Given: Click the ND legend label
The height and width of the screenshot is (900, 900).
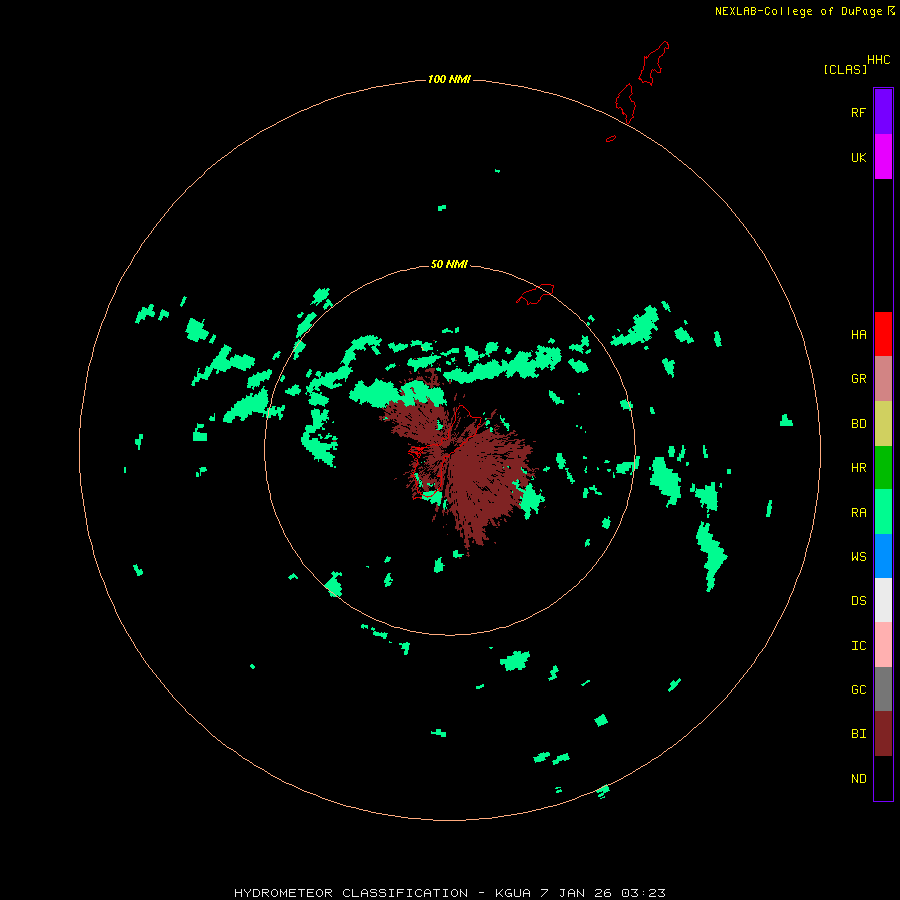Looking at the screenshot, I should 858,778.
